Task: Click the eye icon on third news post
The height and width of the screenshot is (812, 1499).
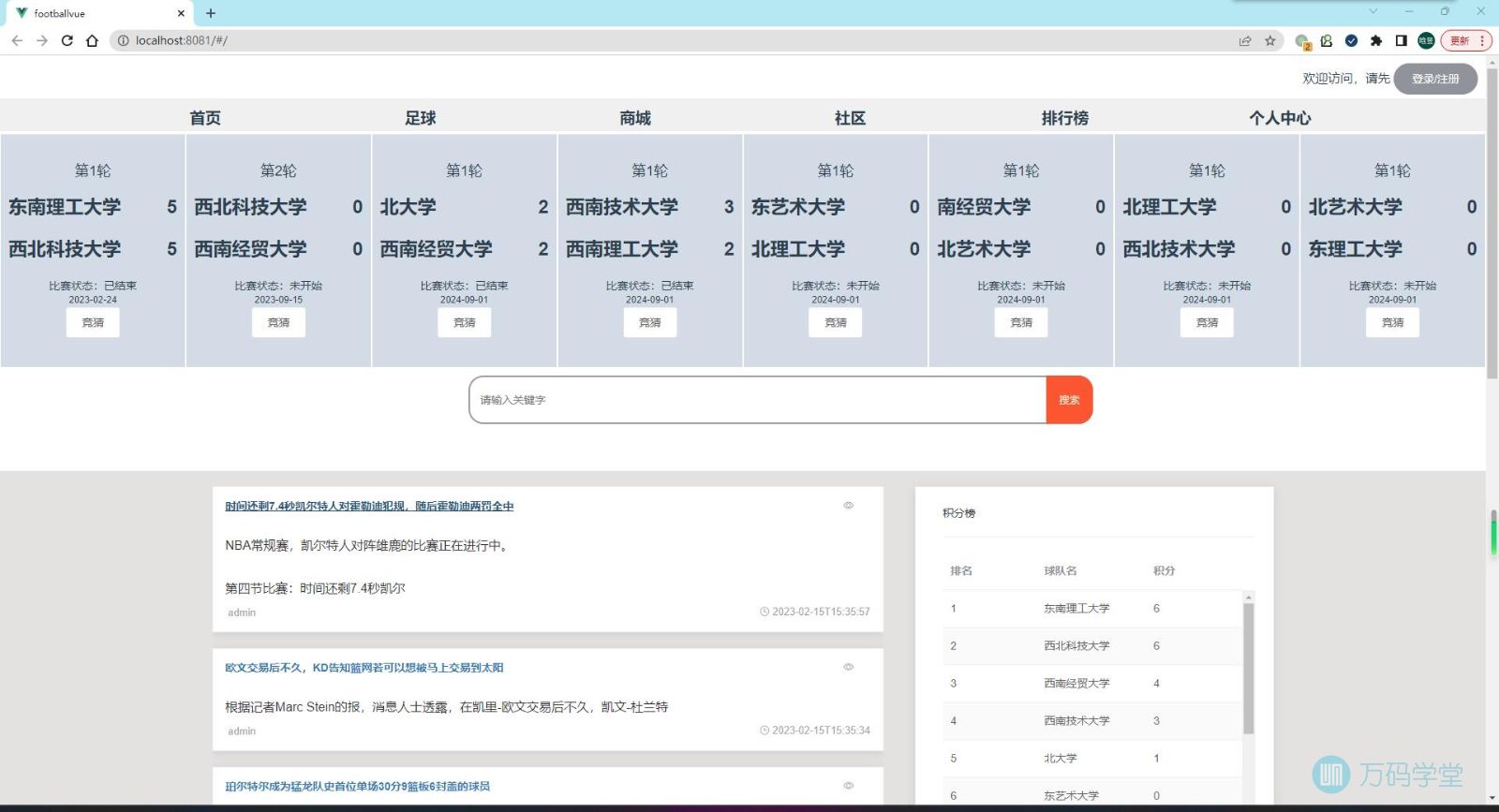Action: tap(849, 786)
